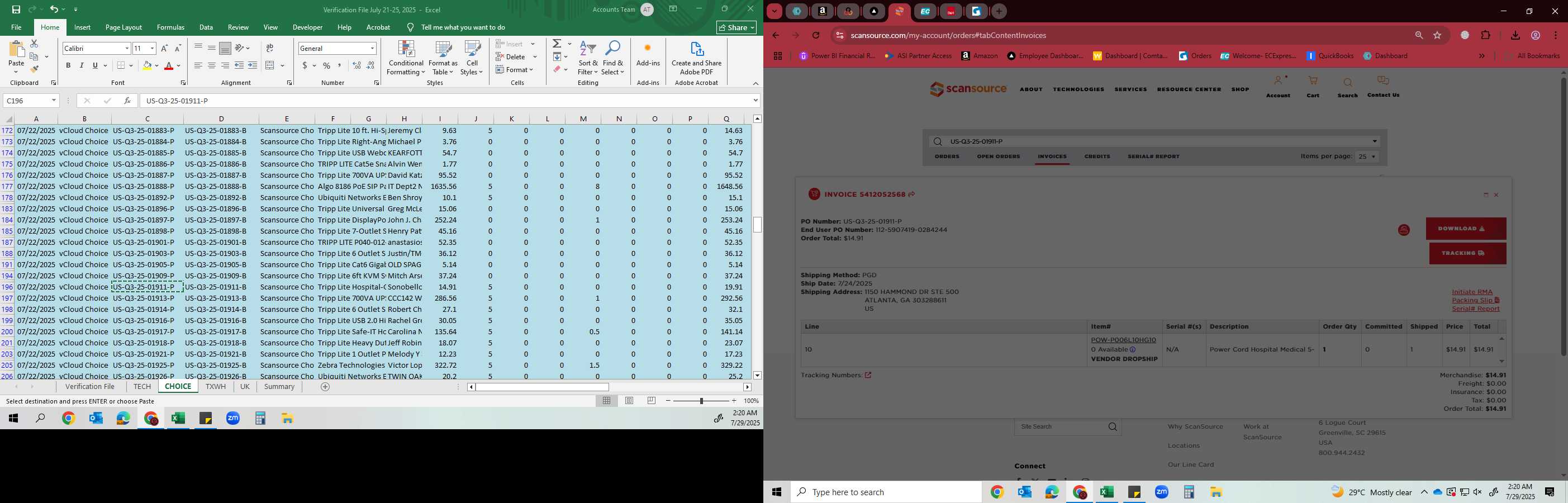Click the Initiate RMA link

click(x=1472, y=292)
